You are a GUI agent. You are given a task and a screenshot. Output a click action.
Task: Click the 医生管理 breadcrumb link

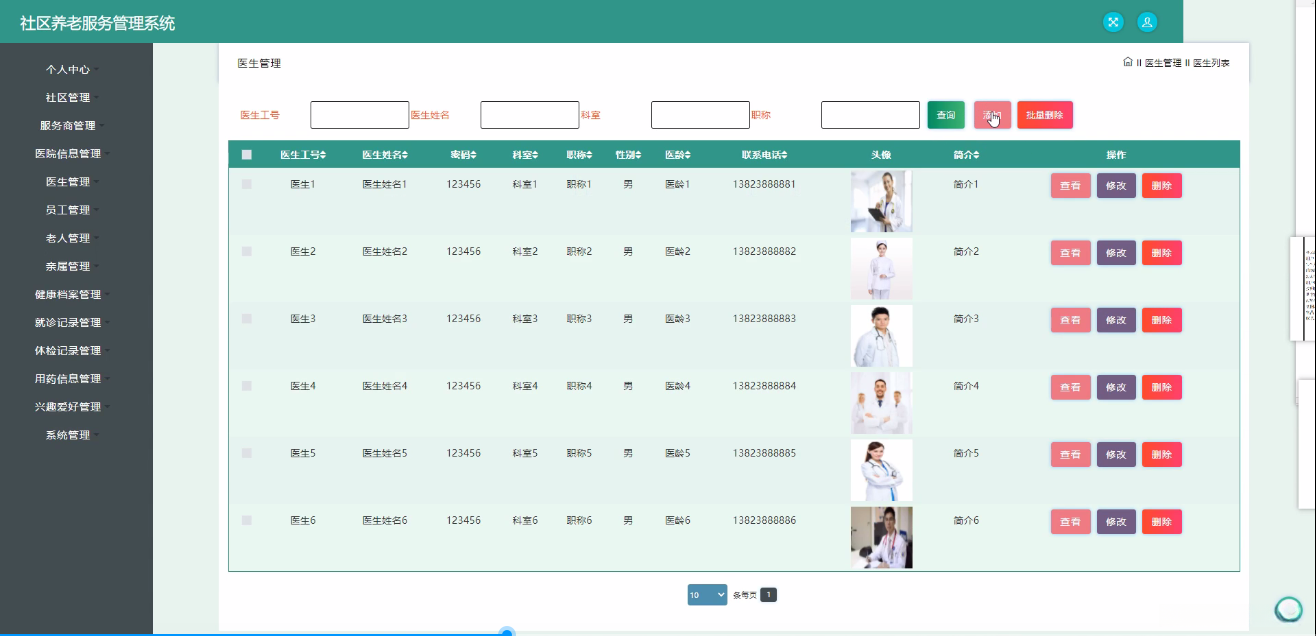pyautogui.click(x=1163, y=62)
